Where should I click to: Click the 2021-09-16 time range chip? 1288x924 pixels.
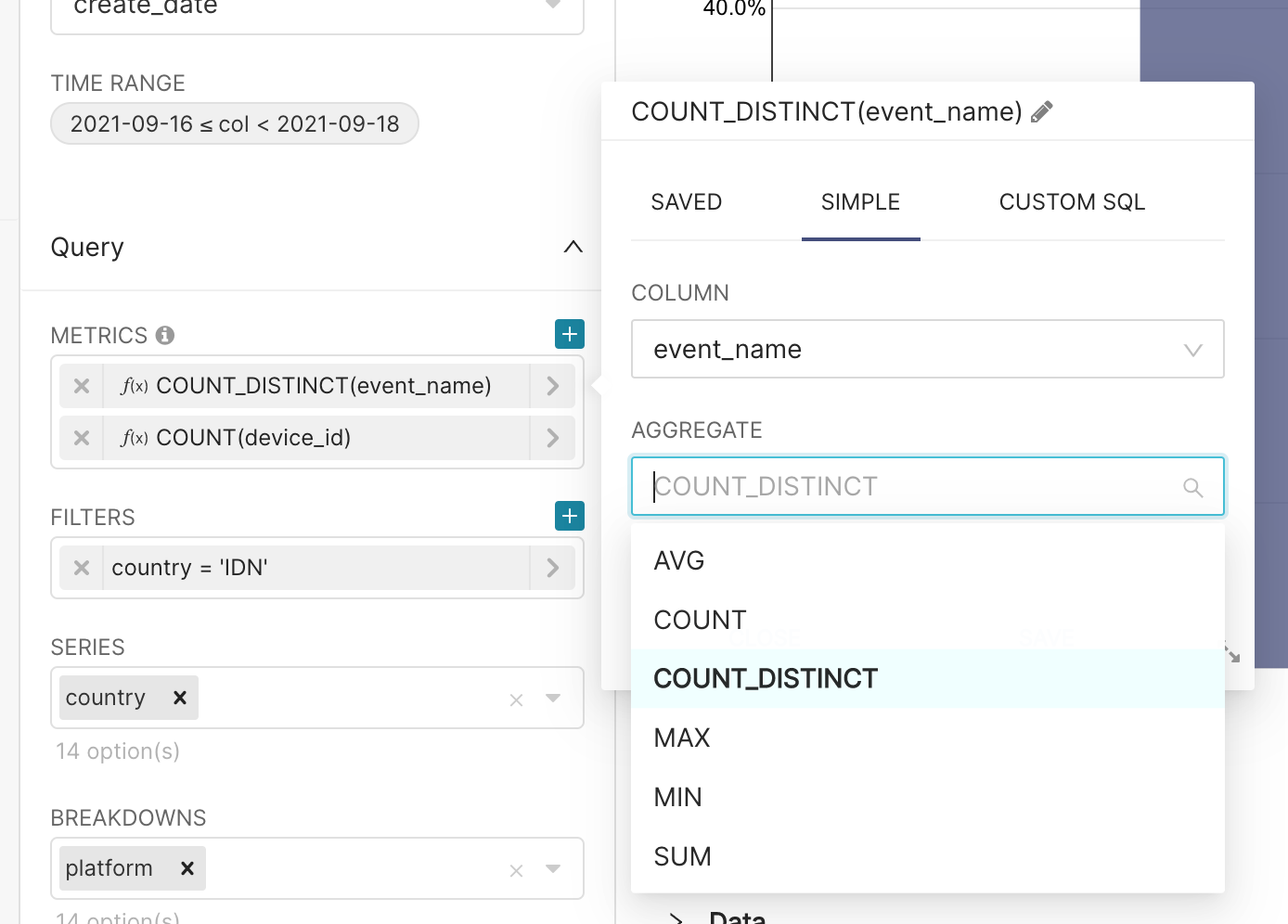pos(234,123)
